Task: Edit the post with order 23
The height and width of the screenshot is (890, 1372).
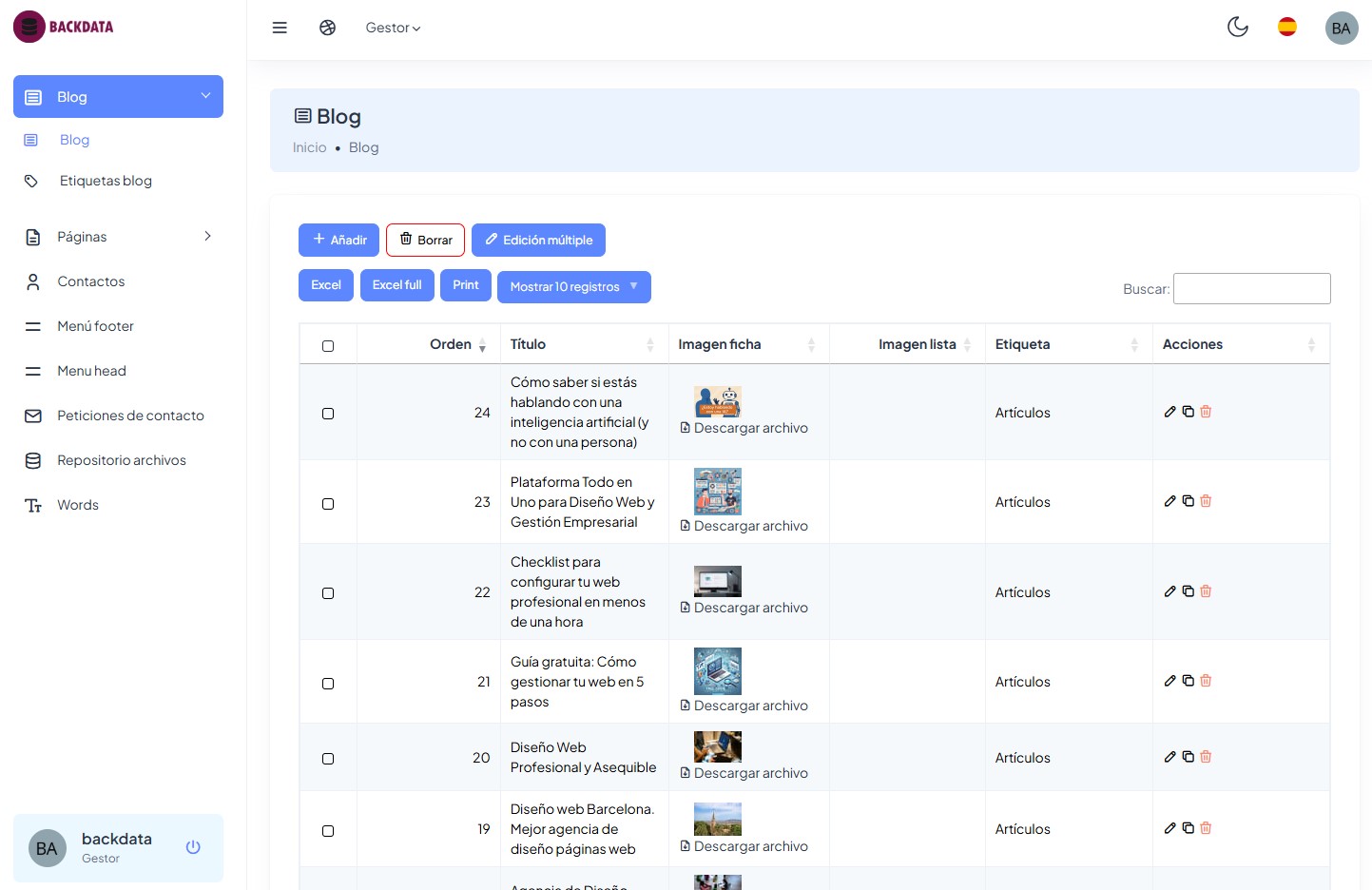Action: click(1170, 501)
